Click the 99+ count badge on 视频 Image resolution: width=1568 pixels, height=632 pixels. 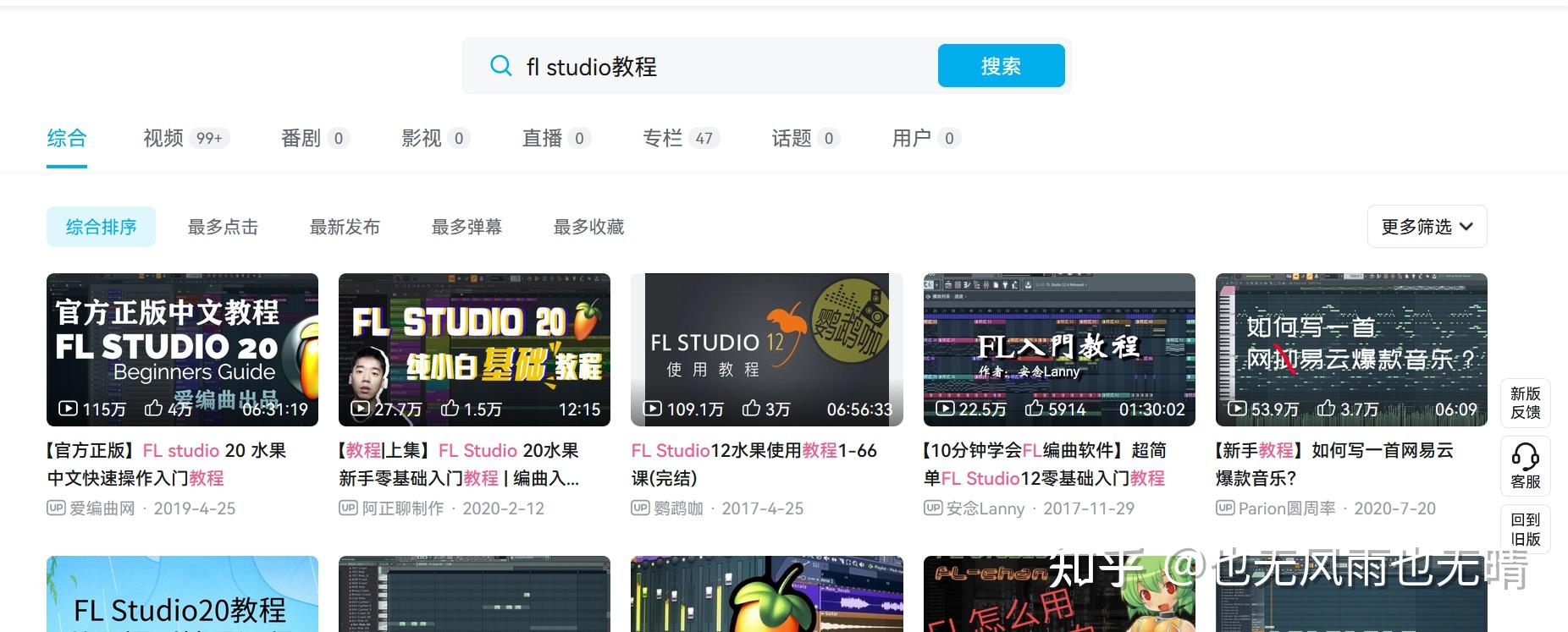[209, 138]
